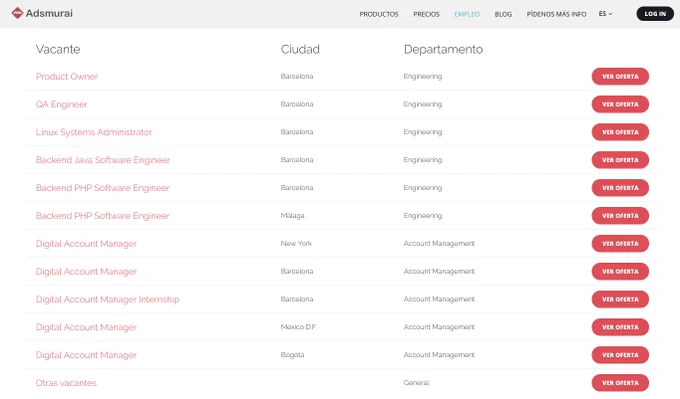Open the BLOG navigation link

(503, 14)
